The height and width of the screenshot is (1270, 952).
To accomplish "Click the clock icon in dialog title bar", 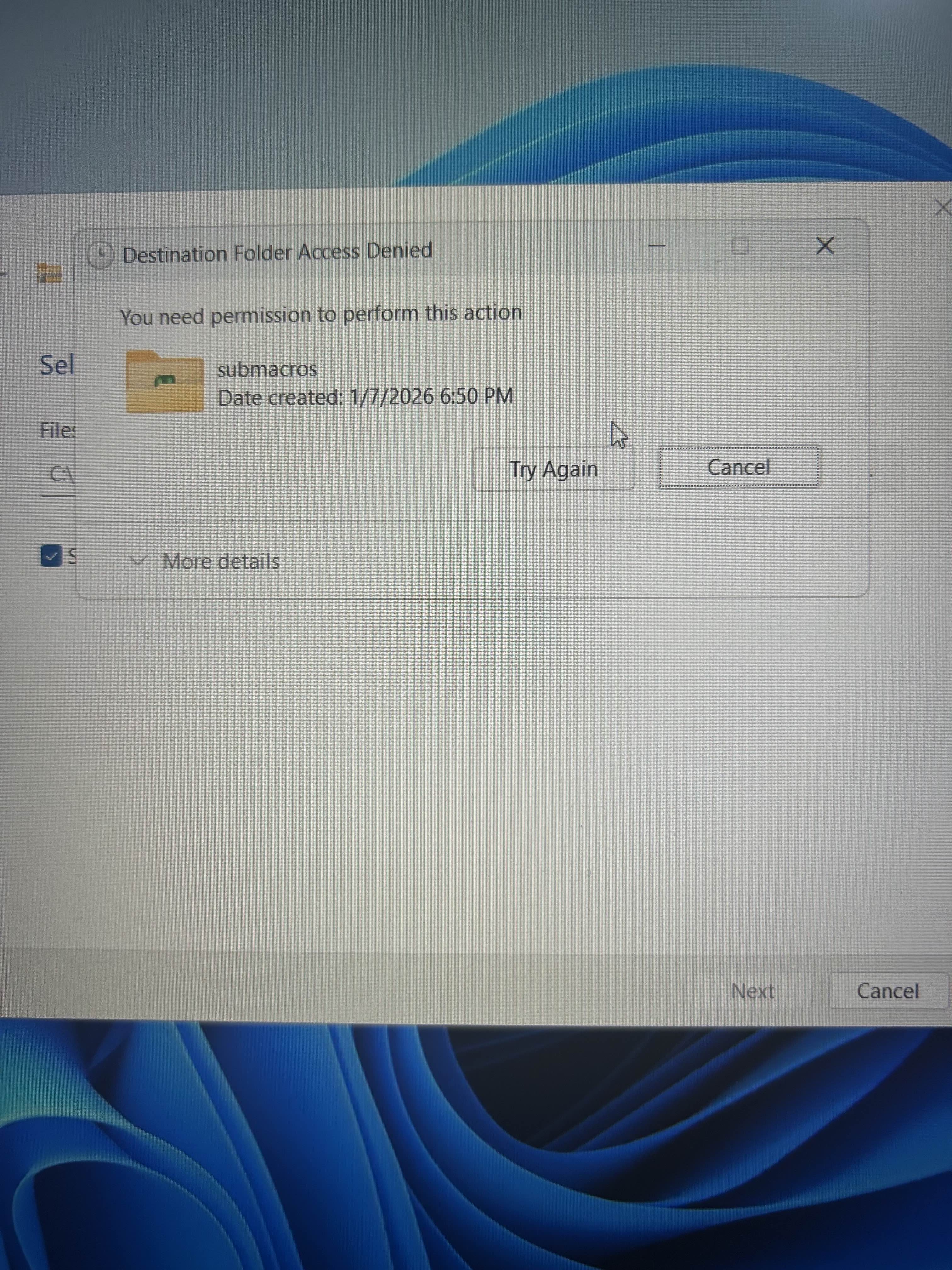I will point(101,255).
